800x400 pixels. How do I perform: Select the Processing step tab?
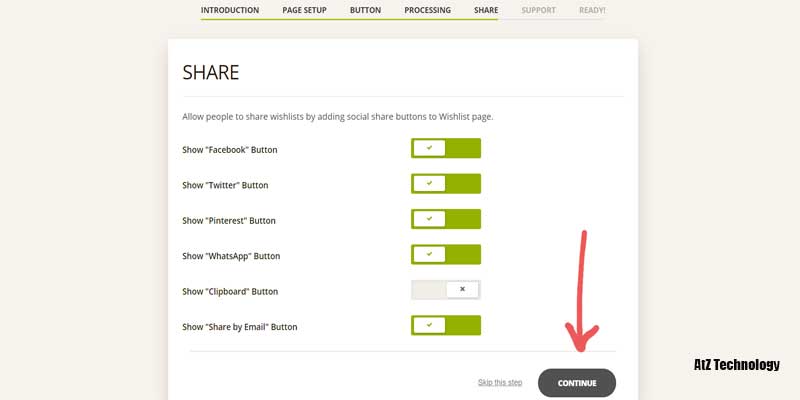tap(427, 11)
